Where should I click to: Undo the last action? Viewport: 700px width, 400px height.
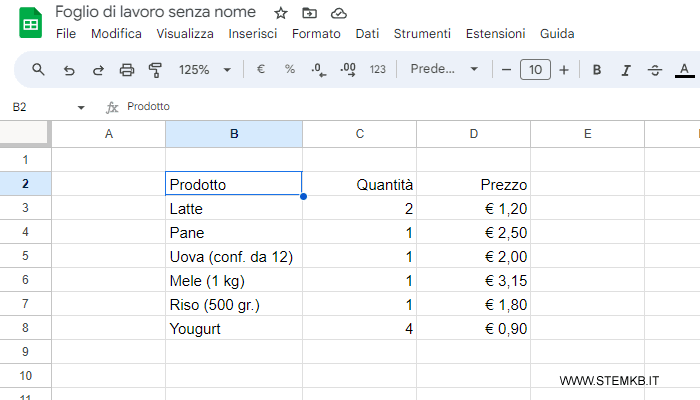tap(69, 70)
